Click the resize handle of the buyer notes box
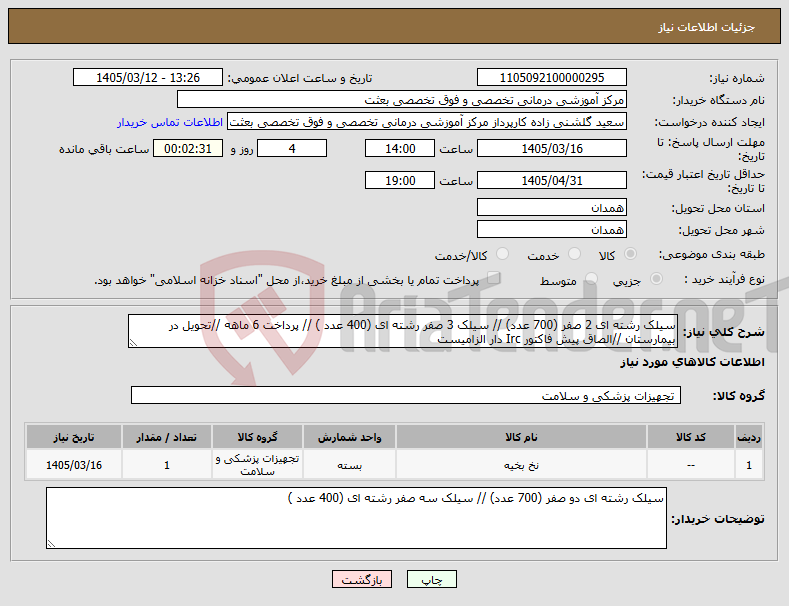The image size is (789, 606). point(51,544)
